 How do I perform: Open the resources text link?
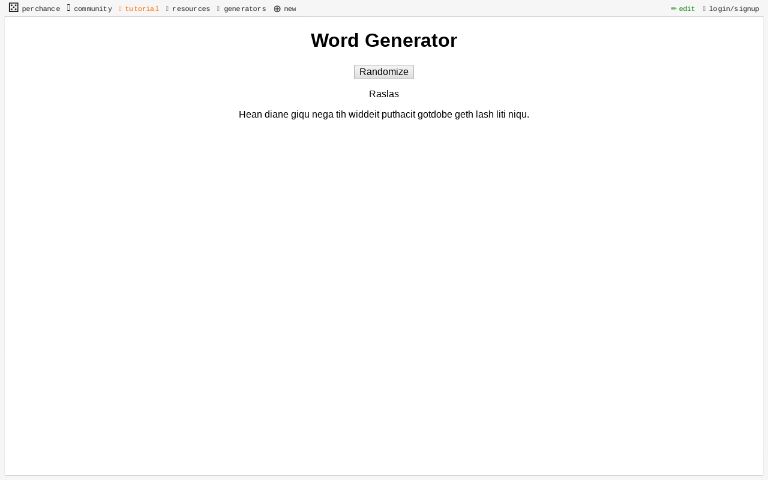[x=191, y=9]
